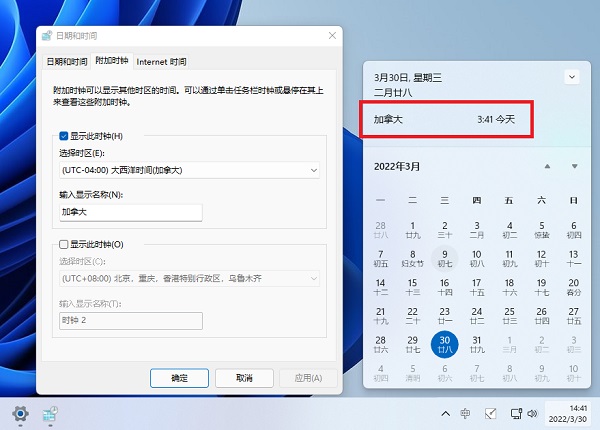Screen dimensions: 600x430
Task: Enable the second 显示此时钟(O) checkbox
Action: (65, 243)
